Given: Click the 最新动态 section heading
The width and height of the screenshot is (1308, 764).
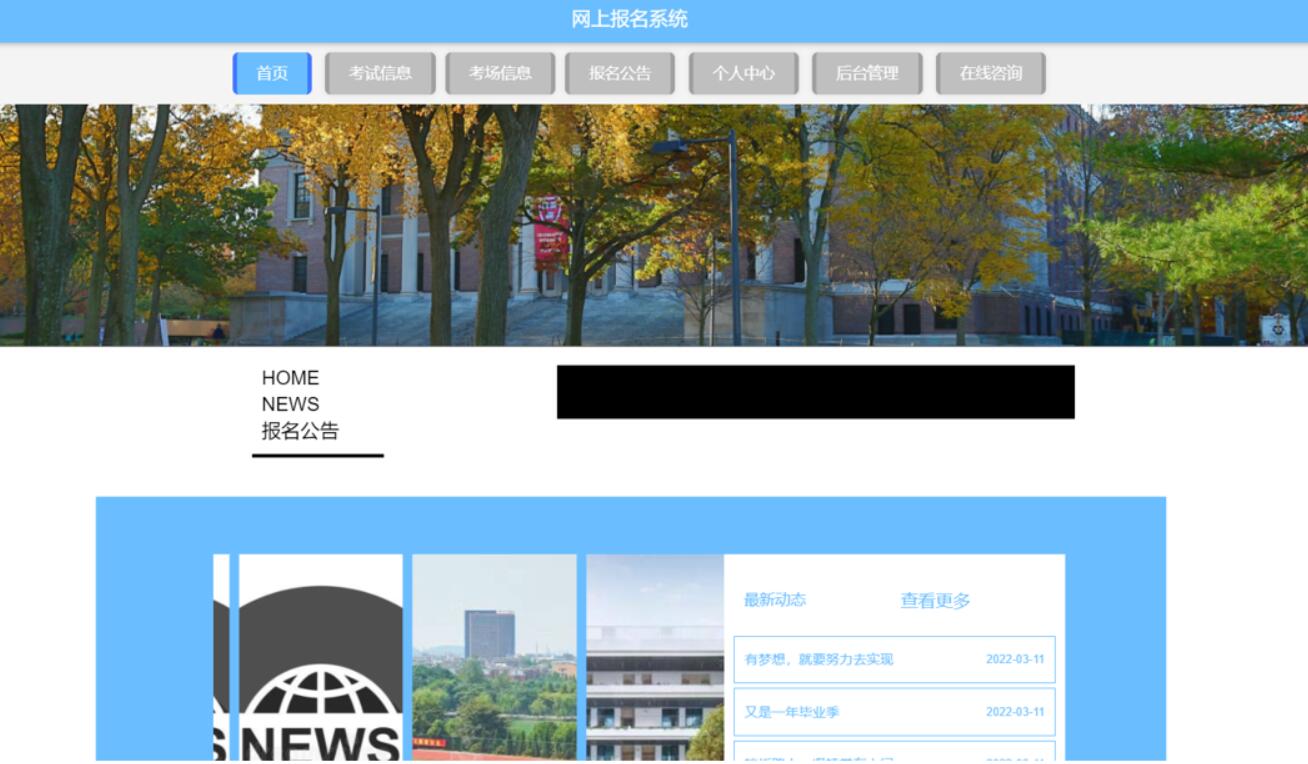Looking at the screenshot, I should click(x=773, y=601).
